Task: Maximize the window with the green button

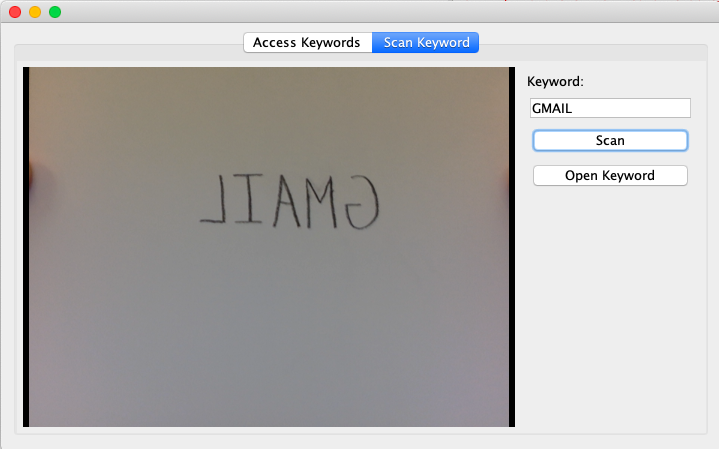Action: [x=55, y=12]
